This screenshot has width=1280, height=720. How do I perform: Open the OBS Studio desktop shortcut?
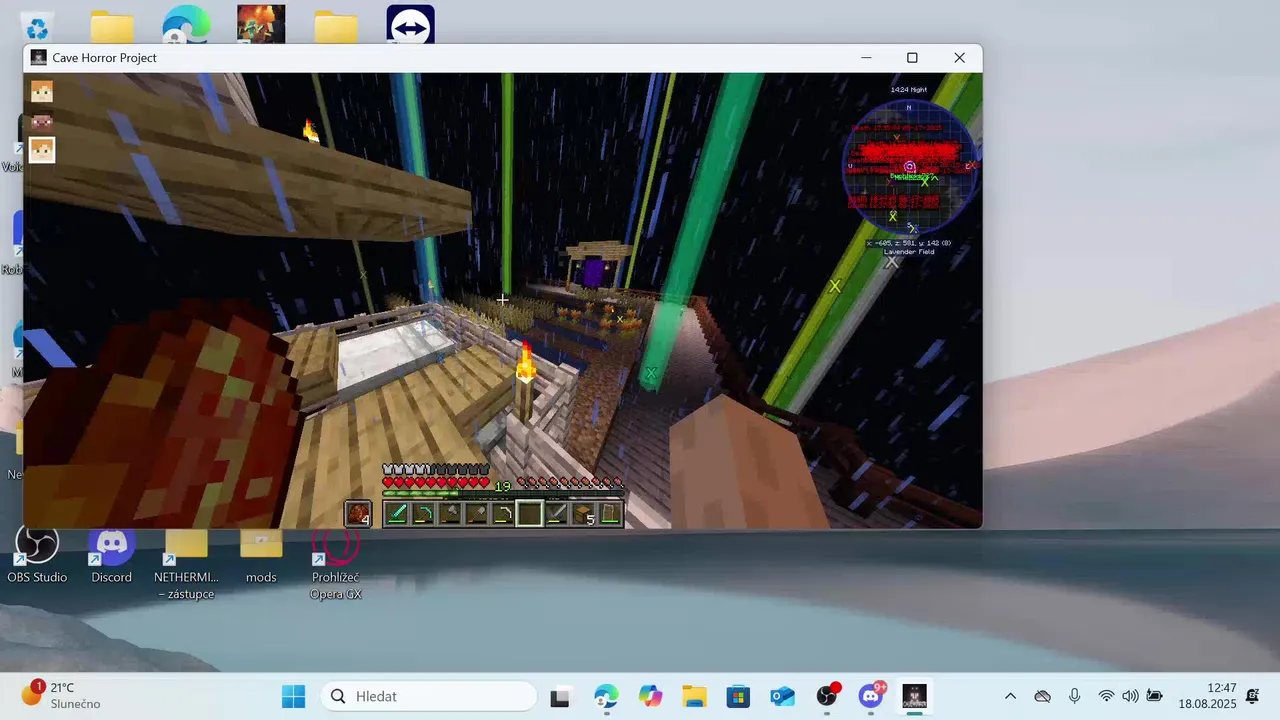[37, 554]
